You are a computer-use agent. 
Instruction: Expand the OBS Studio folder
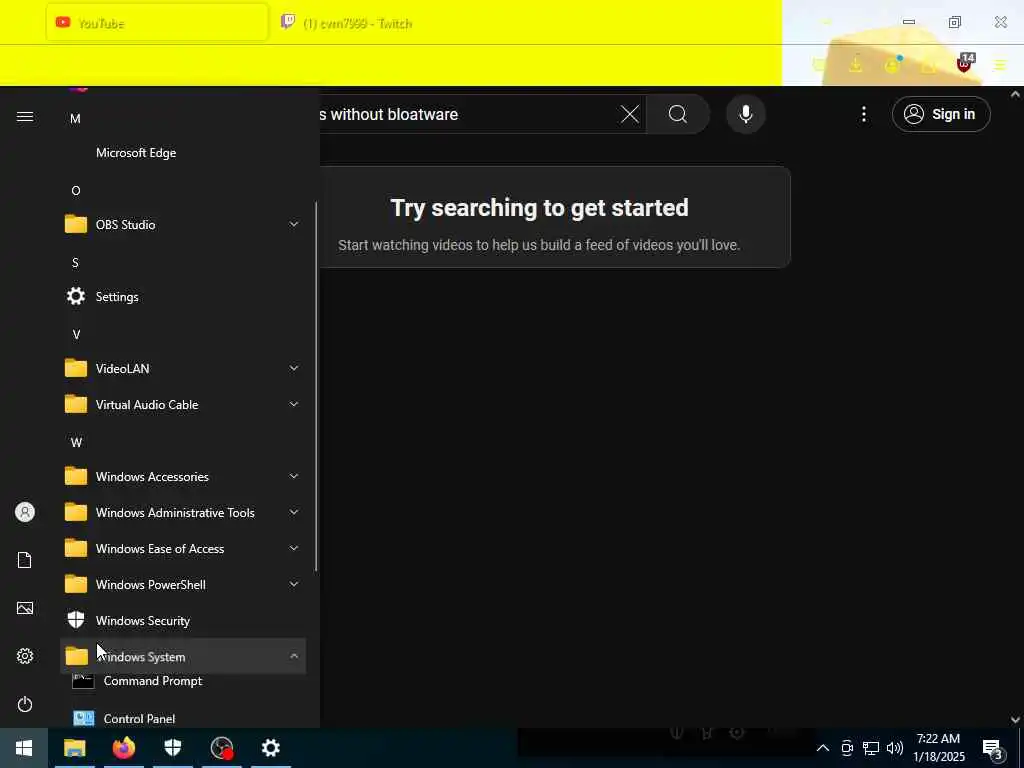point(183,225)
